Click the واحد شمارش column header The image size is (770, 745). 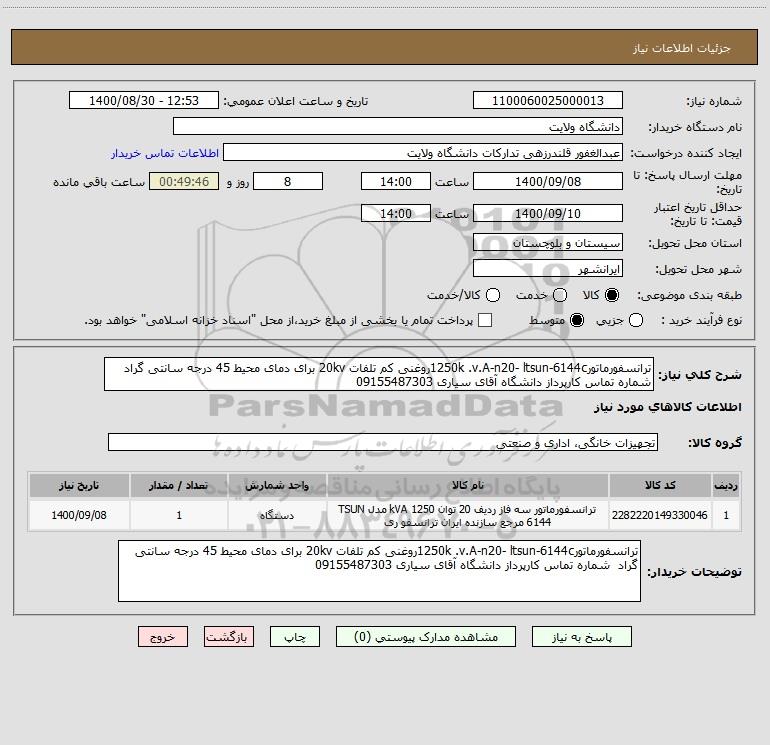(277, 486)
